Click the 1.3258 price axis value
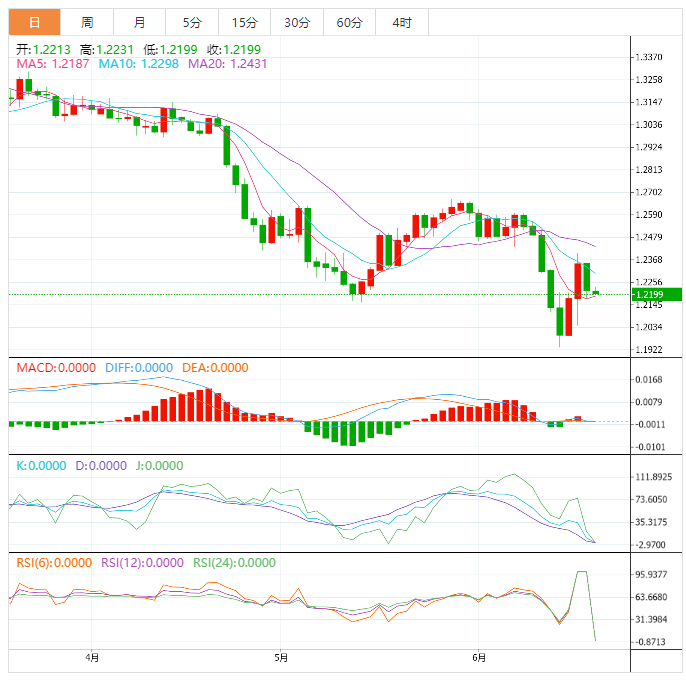 pyautogui.click(x=648, y=80)
